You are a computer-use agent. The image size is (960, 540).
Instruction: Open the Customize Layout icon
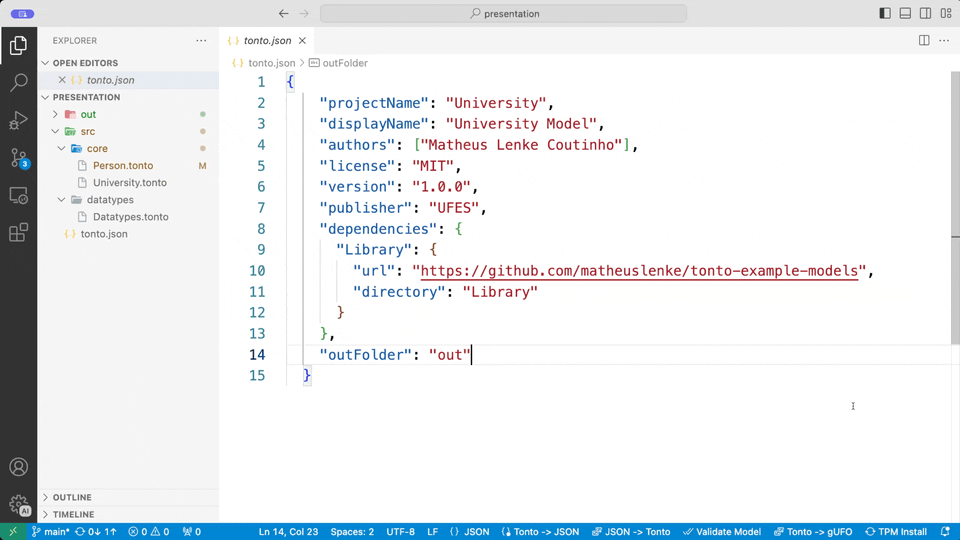(x=946, y=13)
